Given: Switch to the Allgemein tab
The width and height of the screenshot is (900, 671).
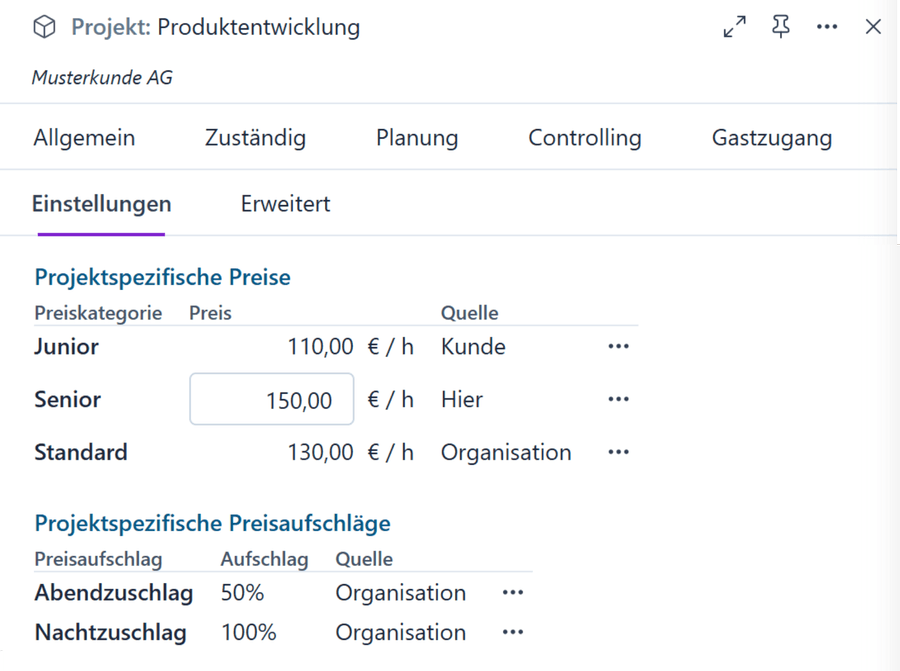Looking at the screenshot, I should pos(84,138).
